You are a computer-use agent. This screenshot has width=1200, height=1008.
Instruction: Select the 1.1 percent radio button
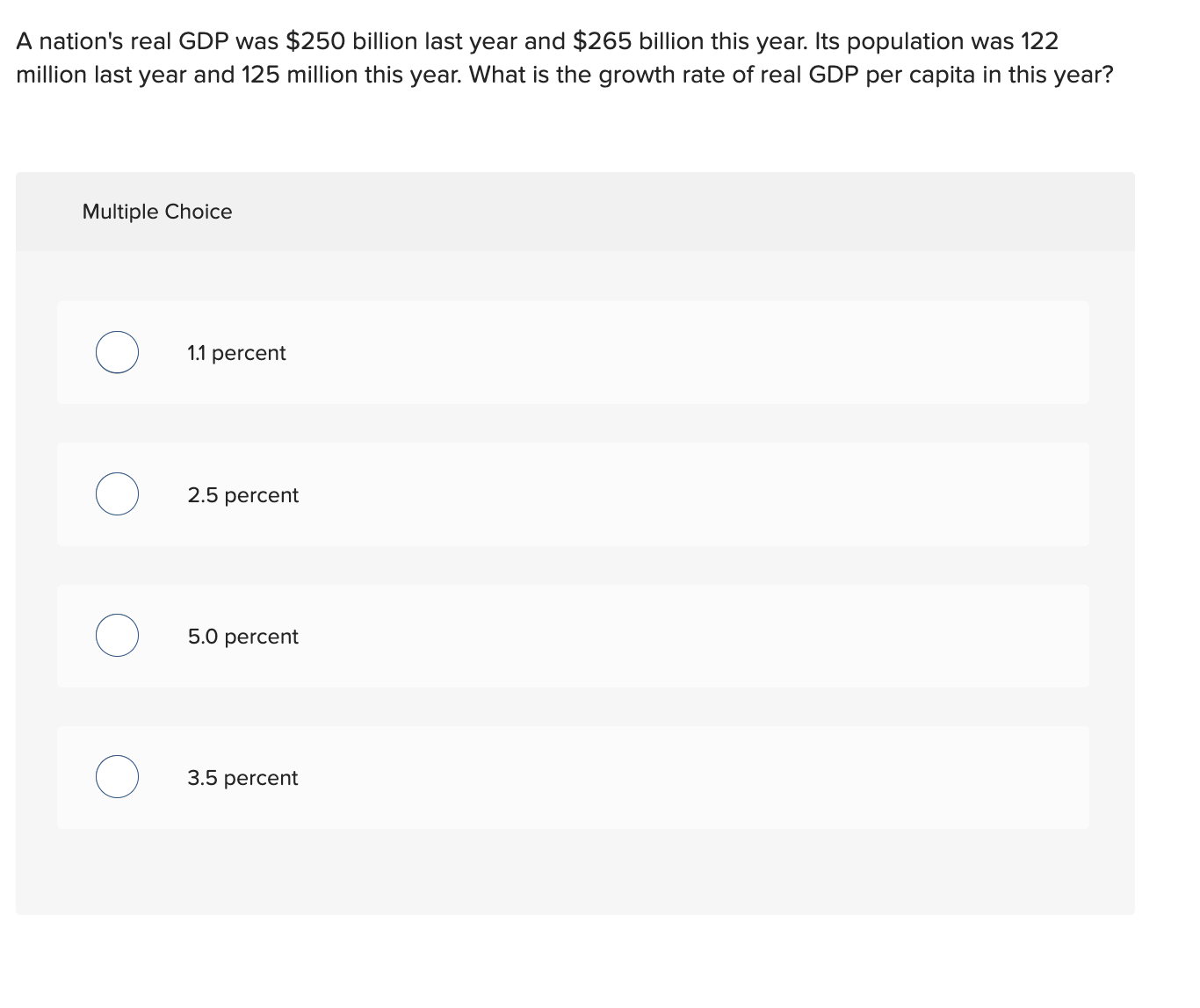click(x=117, y=353)
